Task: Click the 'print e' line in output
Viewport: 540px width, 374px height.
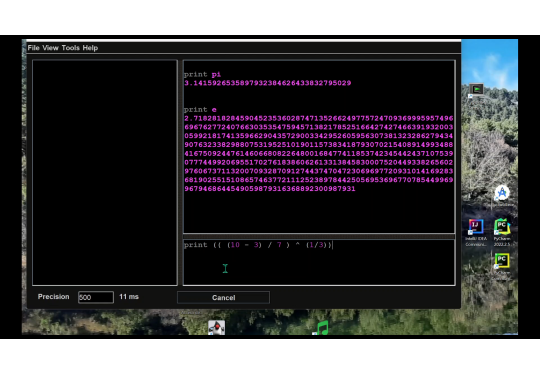Action: tap(200, 110)
